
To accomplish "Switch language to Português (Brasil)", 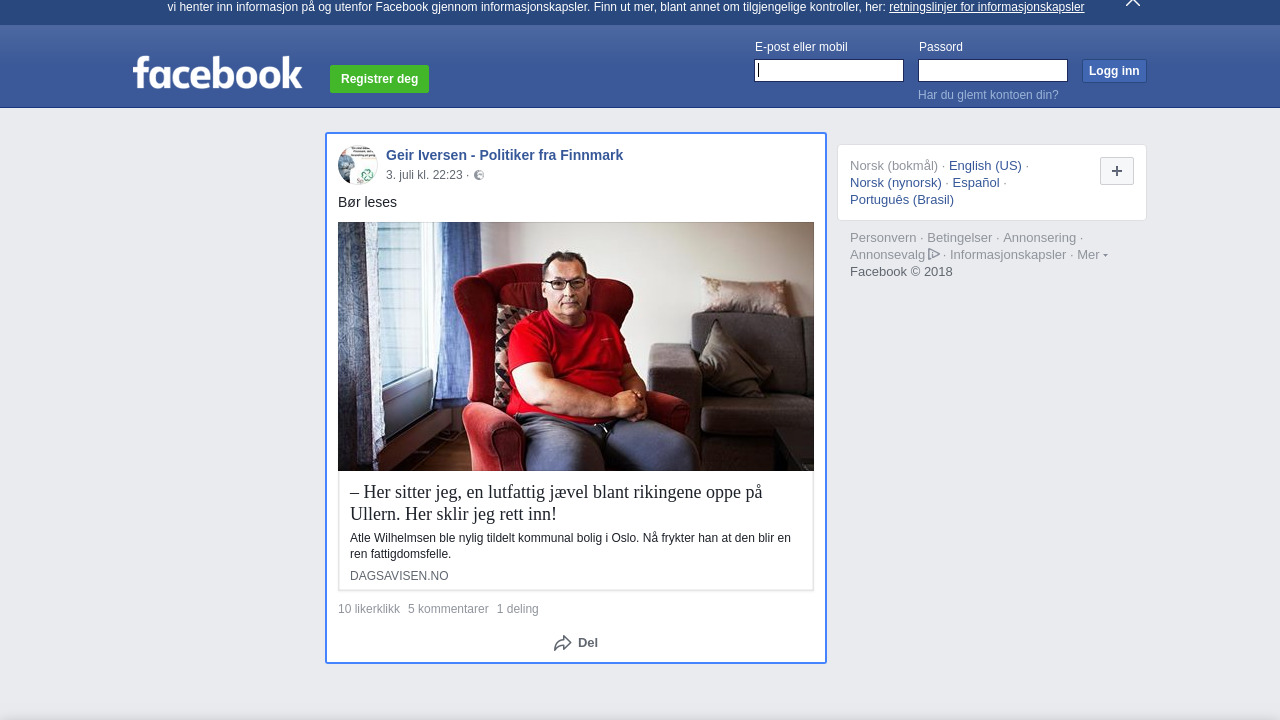I will pyautogui.click(x=902, y=200).
